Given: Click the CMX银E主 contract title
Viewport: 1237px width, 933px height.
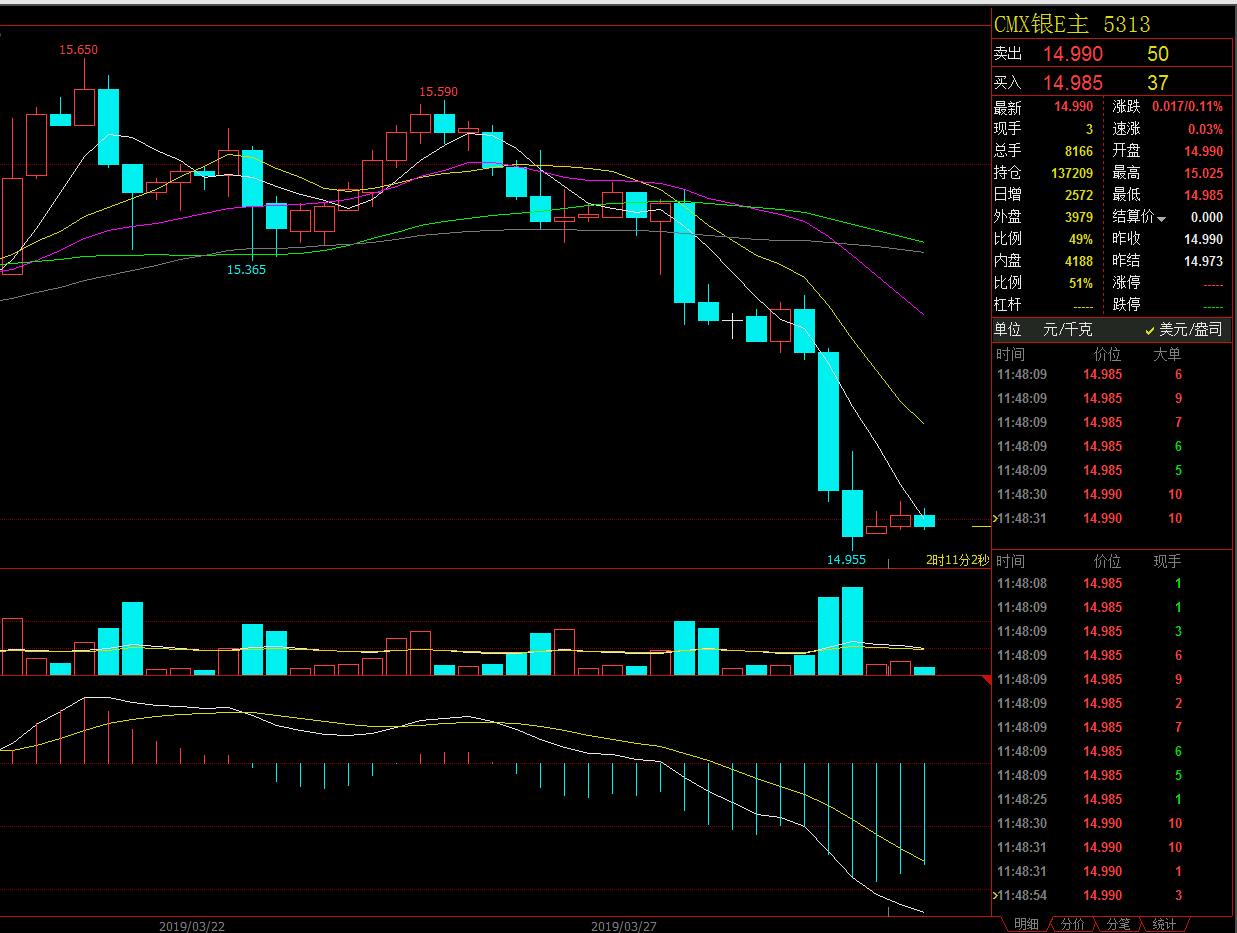Looking at the screenshot, I should (x=1043, y=24).
